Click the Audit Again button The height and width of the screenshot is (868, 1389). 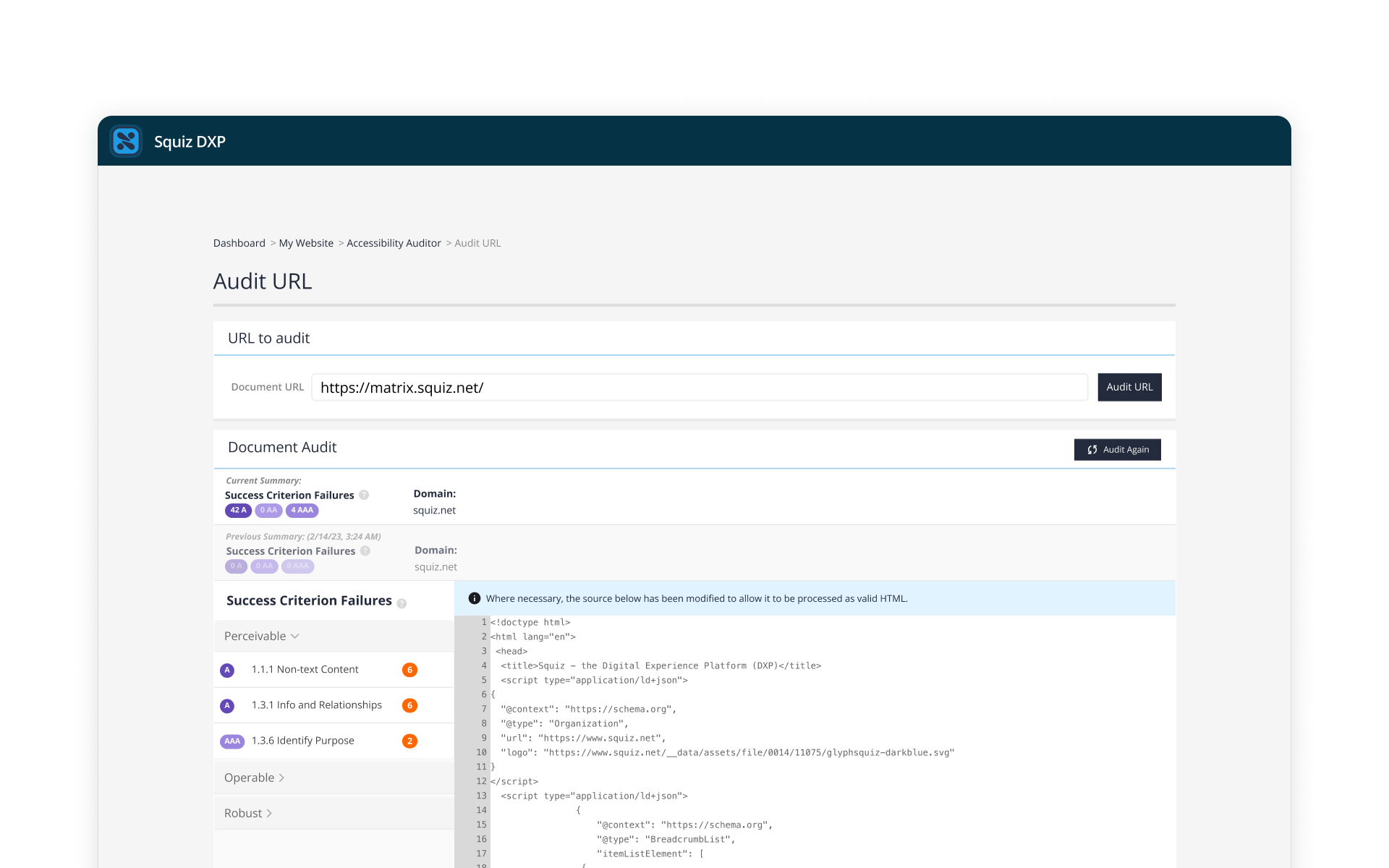tap(1117, 449)
